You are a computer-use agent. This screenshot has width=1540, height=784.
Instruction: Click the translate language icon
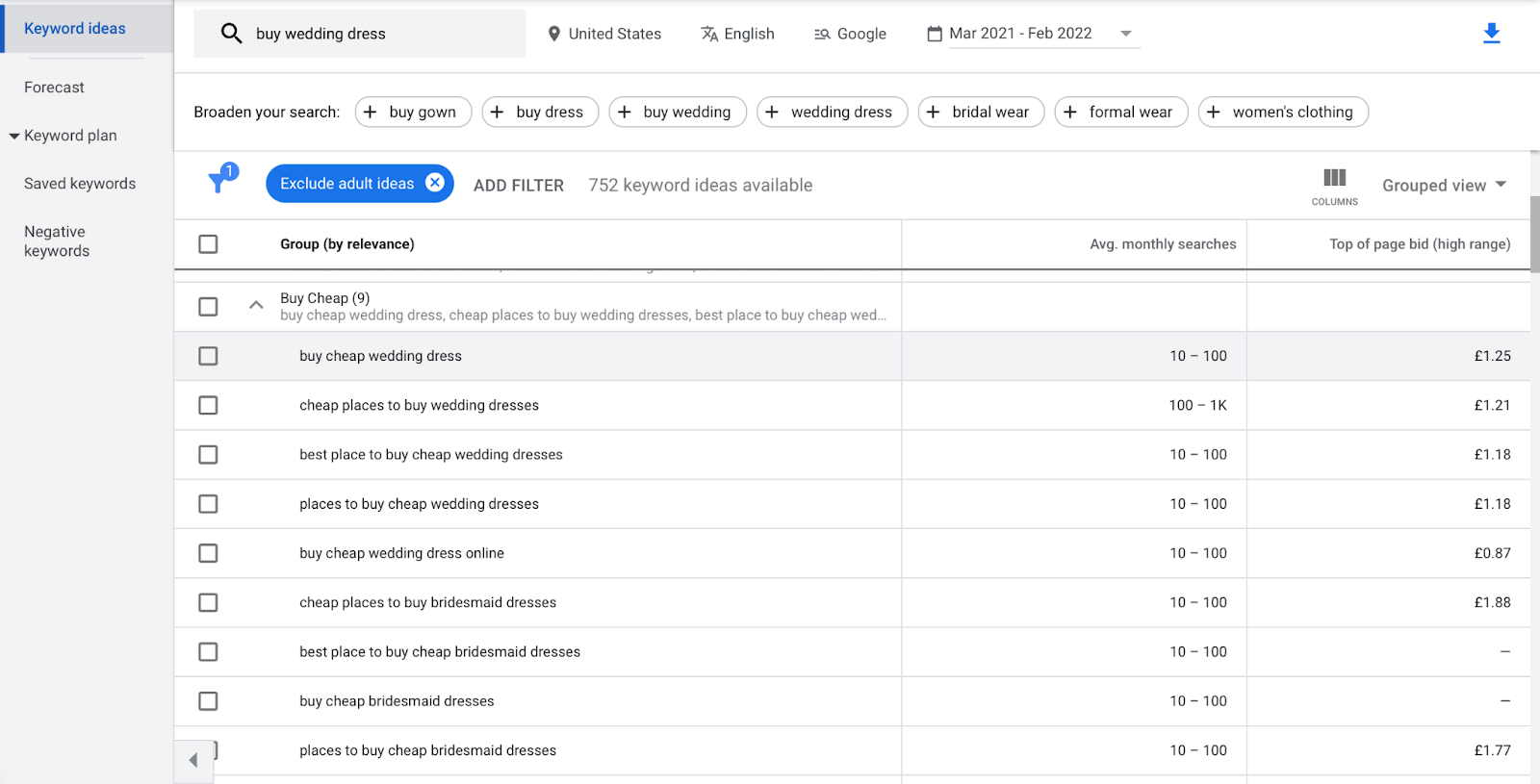pos(709,34)
